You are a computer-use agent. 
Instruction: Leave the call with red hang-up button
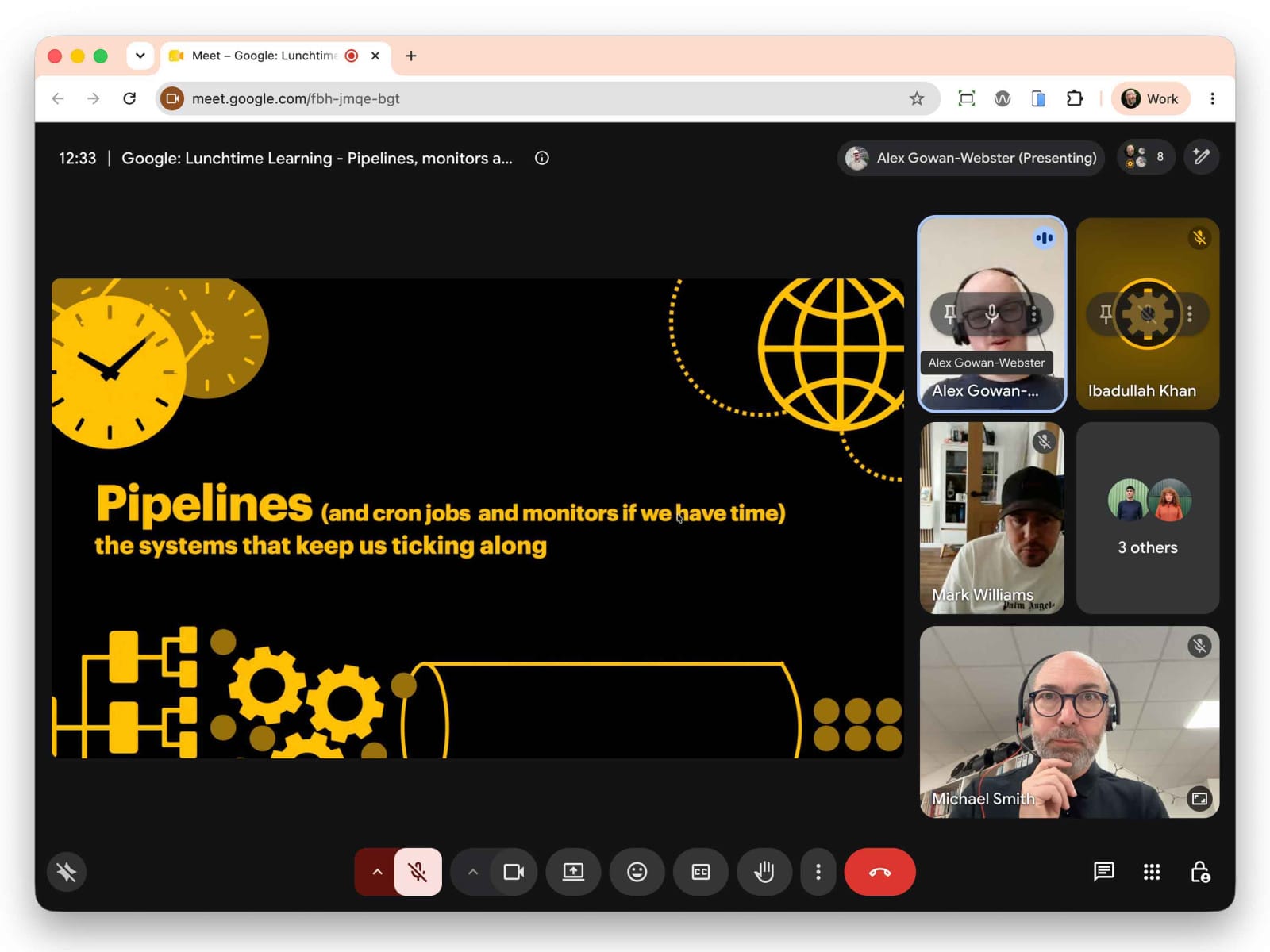tap(879, 872)
